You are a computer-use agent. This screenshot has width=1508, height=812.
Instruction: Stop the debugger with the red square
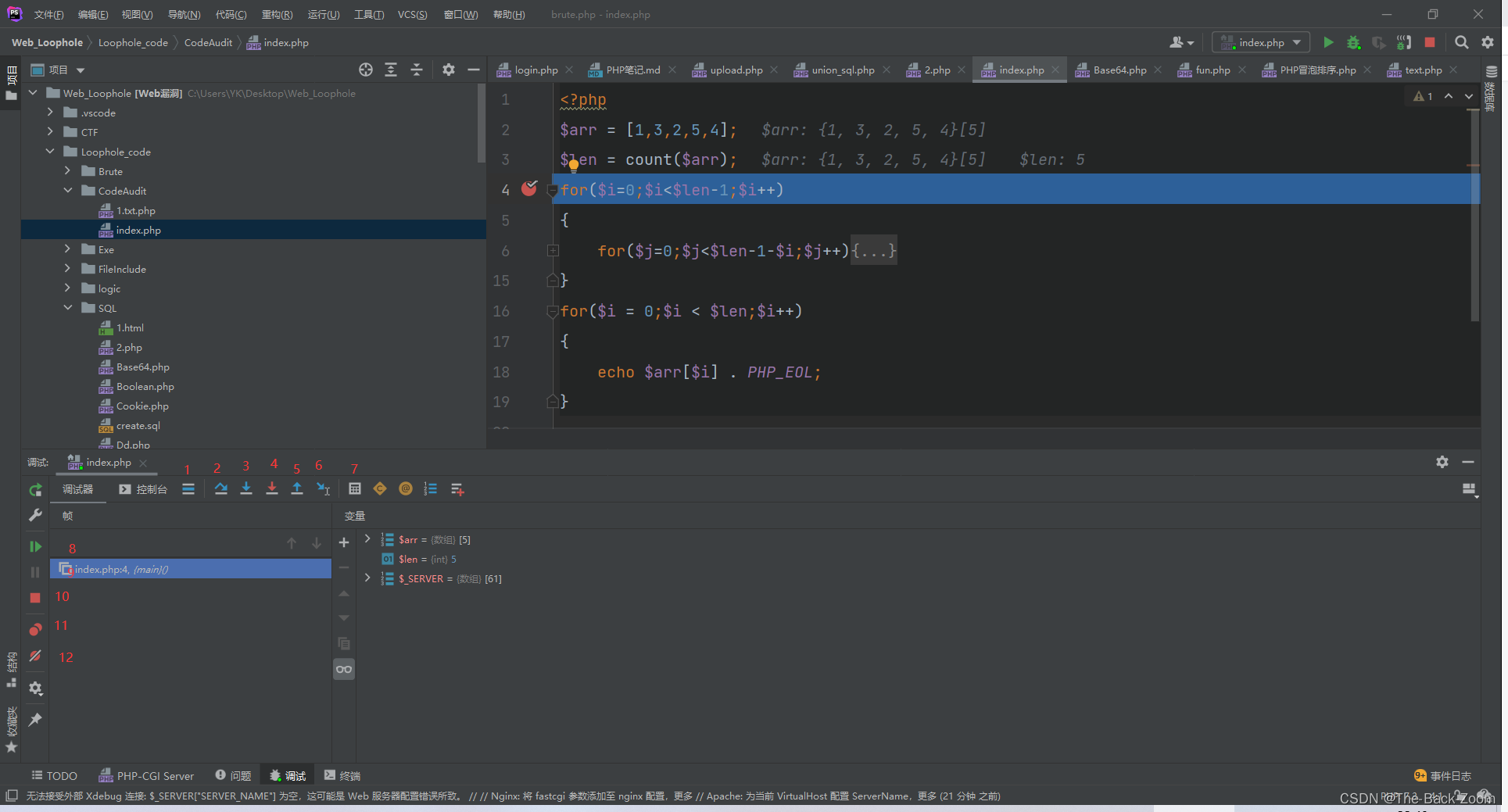click(x=35, y=598)
